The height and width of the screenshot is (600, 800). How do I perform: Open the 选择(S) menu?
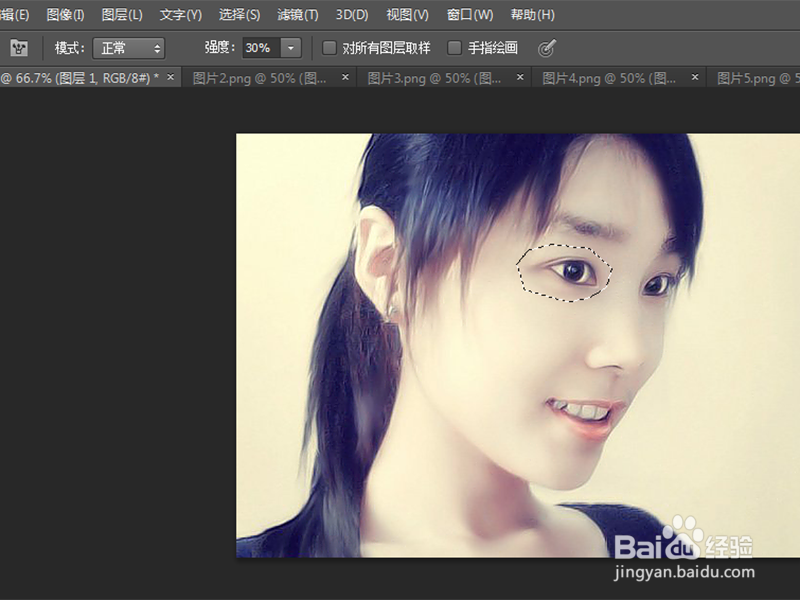coord(239,15)
